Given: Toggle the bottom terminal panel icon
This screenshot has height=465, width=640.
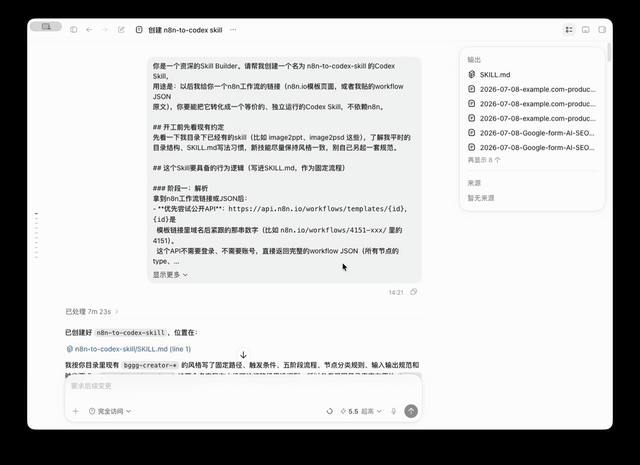Looking at the screenshot, I should (586, 30).
